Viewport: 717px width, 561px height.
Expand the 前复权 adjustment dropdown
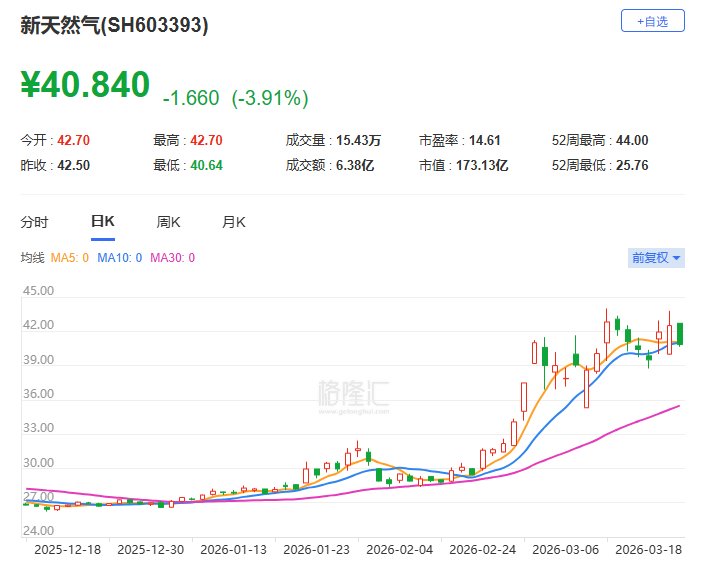656,258
